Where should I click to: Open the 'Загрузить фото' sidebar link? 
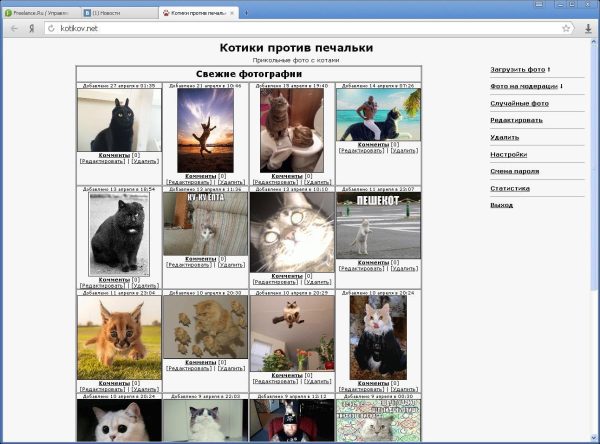pos(517,70)
